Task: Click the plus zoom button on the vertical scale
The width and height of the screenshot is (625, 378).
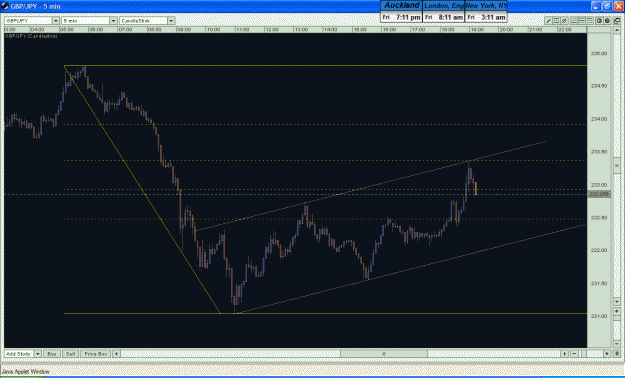Action: point(617,311)
